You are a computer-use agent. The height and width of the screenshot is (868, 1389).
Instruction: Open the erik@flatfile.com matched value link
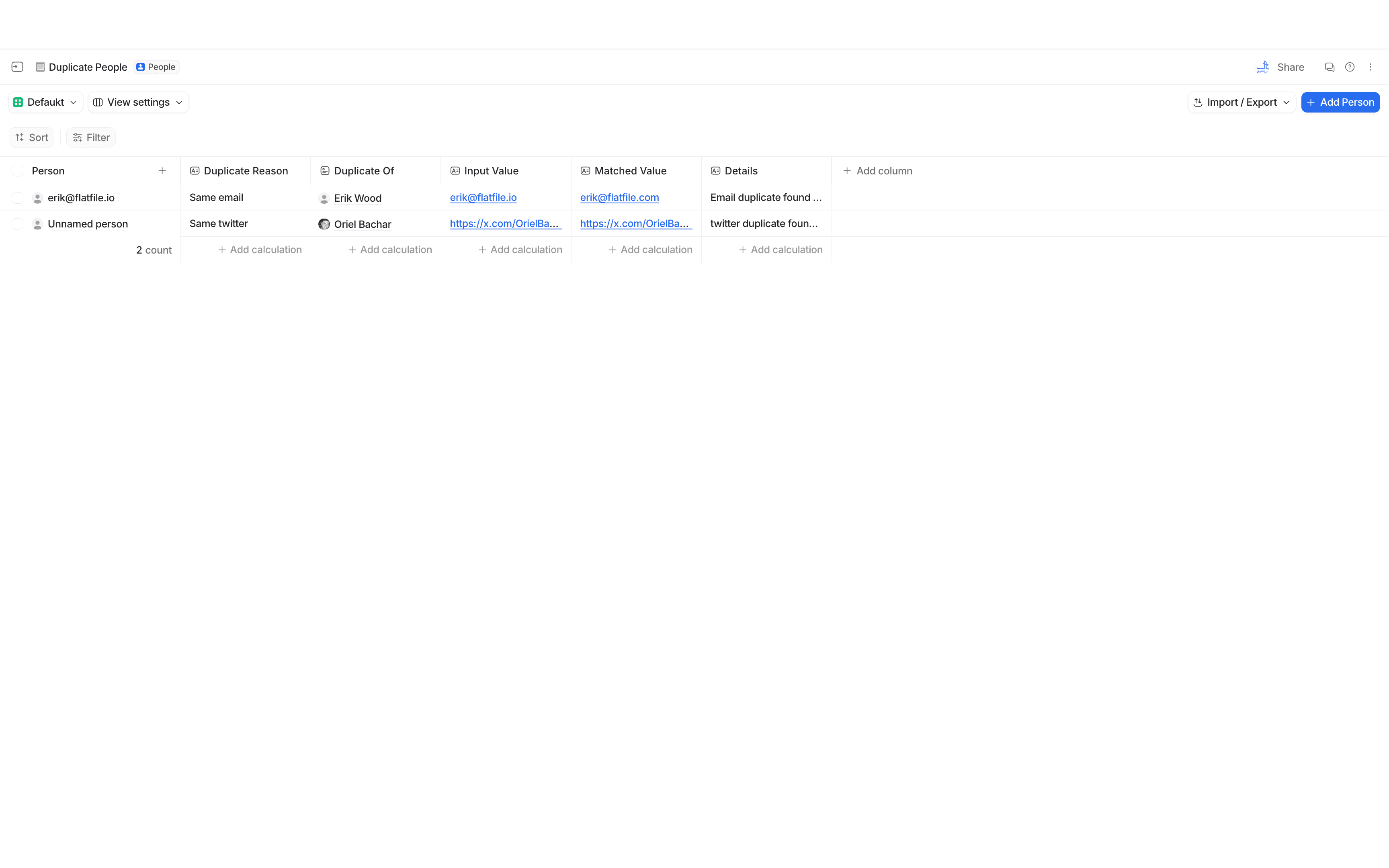[x=619, y=197]
